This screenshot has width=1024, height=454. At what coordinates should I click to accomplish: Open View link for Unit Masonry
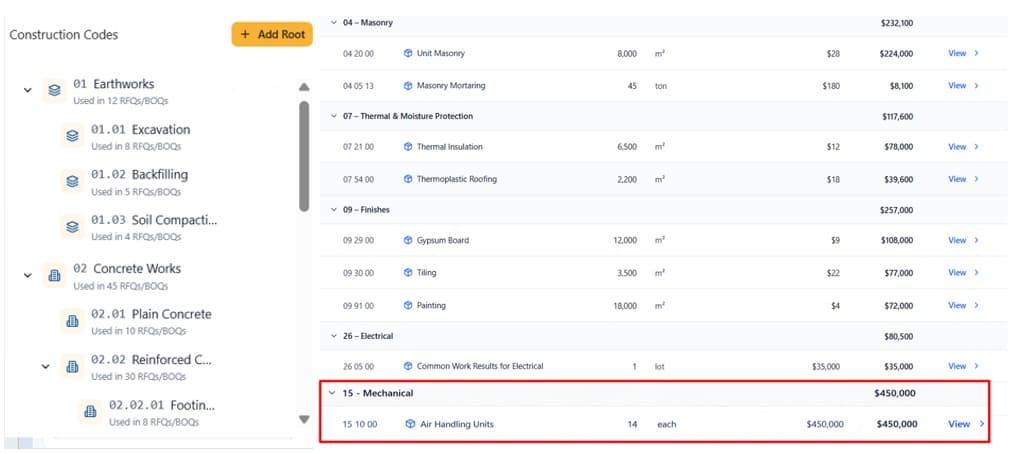pyautogui.click(x=963, y=54)
